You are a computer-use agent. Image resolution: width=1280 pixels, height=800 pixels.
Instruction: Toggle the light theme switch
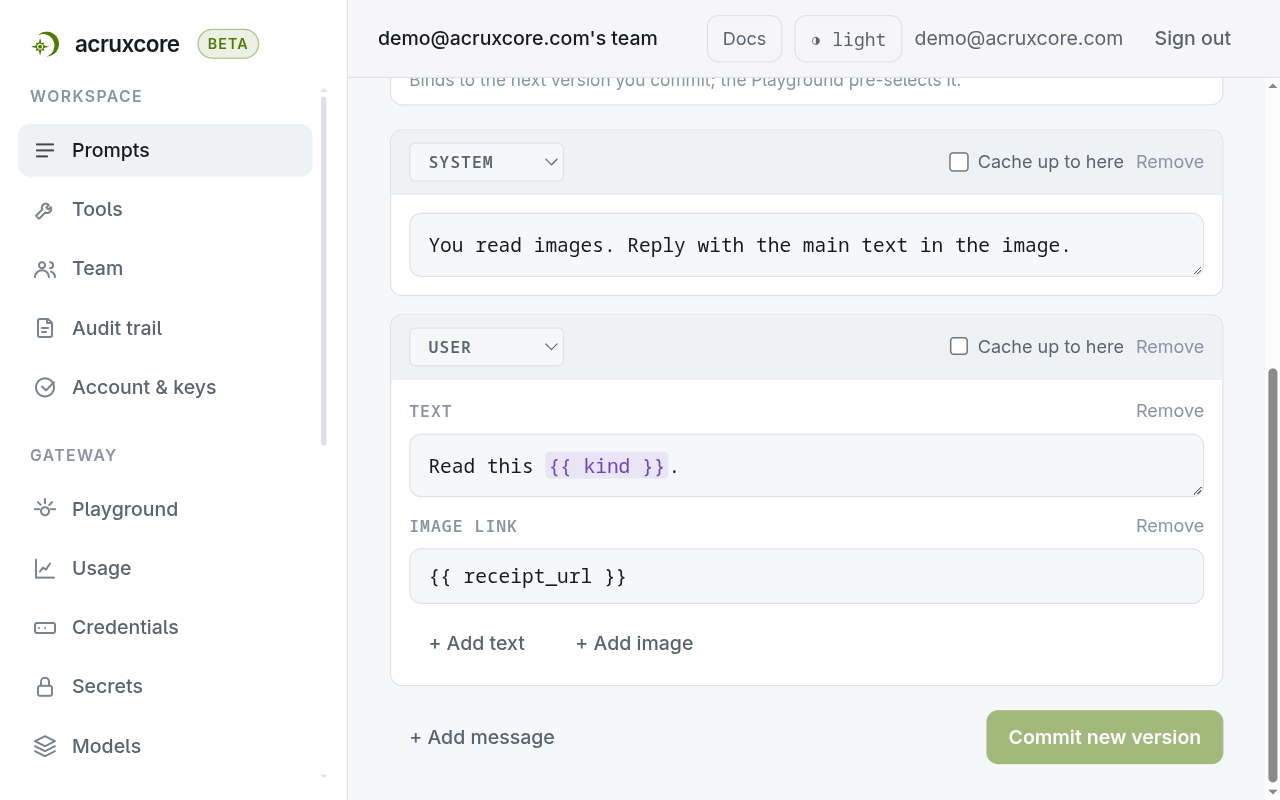[x=848, y=39]
